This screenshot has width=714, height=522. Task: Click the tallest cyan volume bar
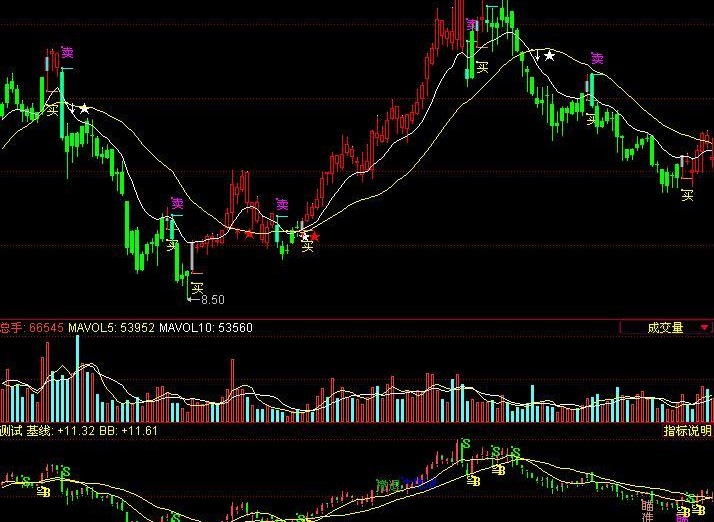77,379
